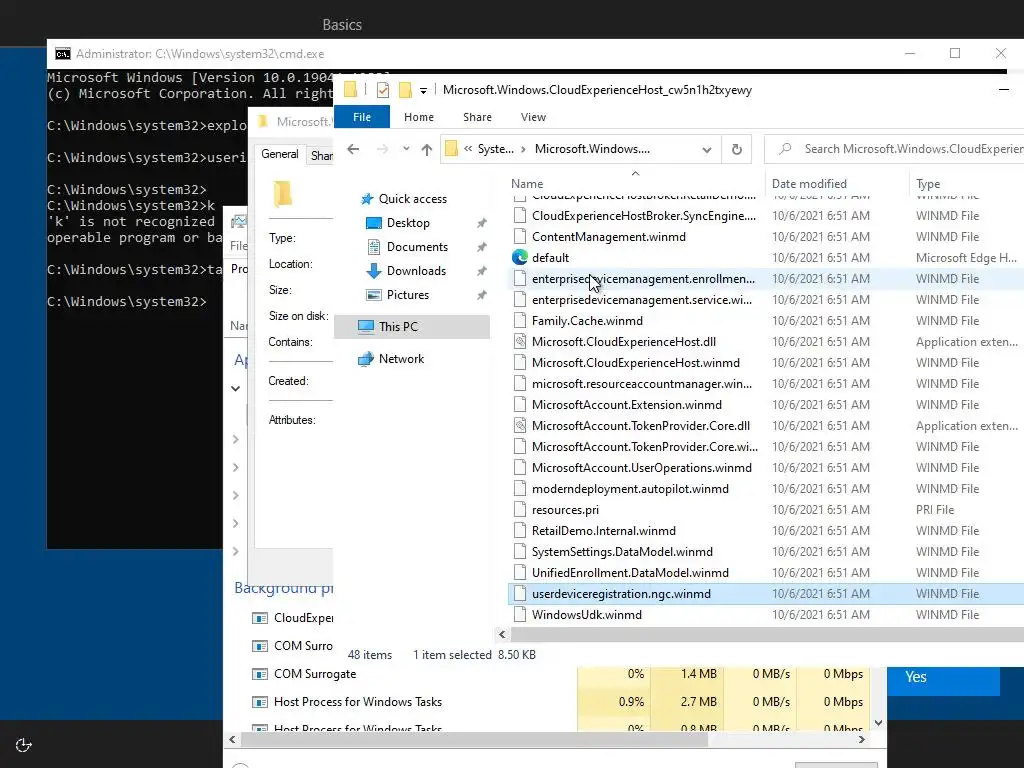Select userdeviceregistration.ngc.winmd file
This screenshot has width=1024, height=768.
pos(621,594)
